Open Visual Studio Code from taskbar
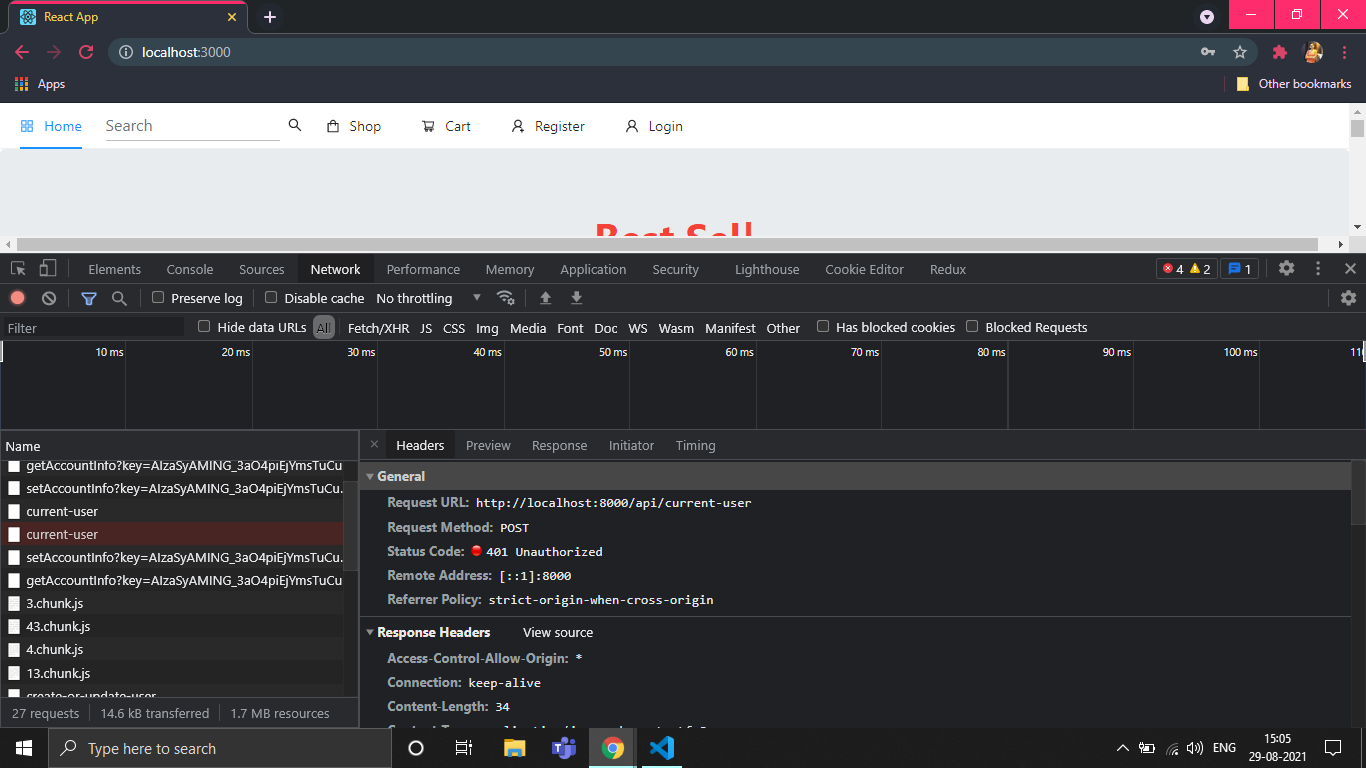Image resolution: width=1366 pixels, height=768 pixels. (x=661, y=747)
